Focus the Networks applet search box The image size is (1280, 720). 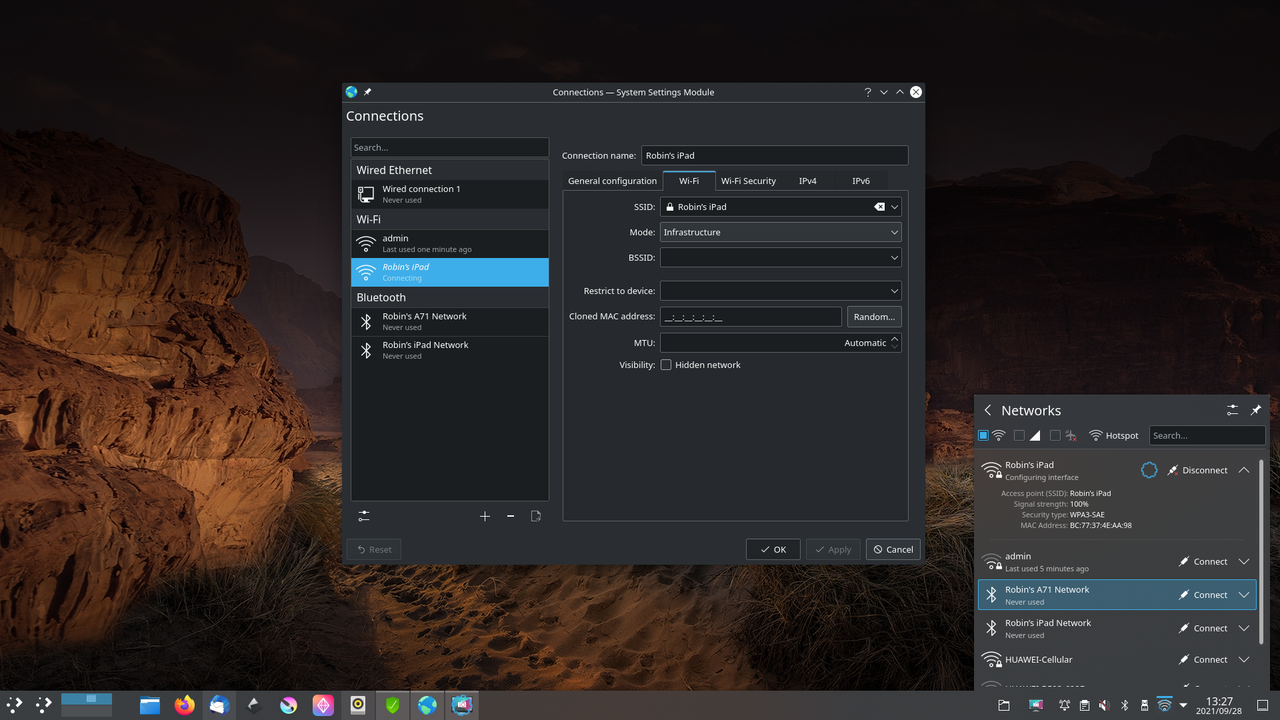coord(1207,436)
